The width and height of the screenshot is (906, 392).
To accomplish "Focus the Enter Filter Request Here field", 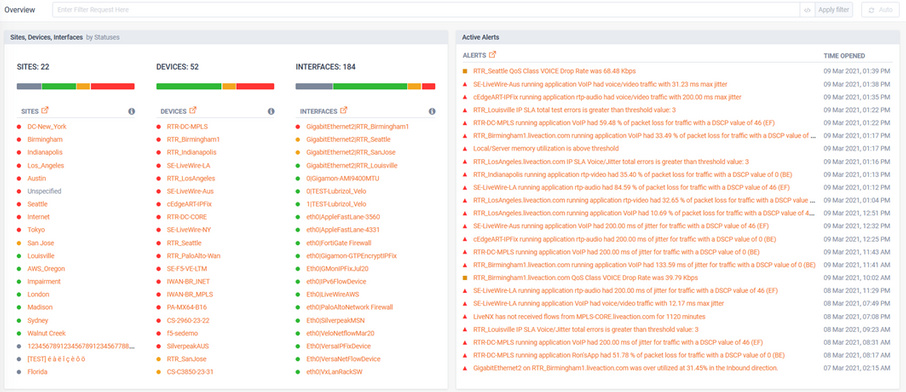I will point(426,10).
